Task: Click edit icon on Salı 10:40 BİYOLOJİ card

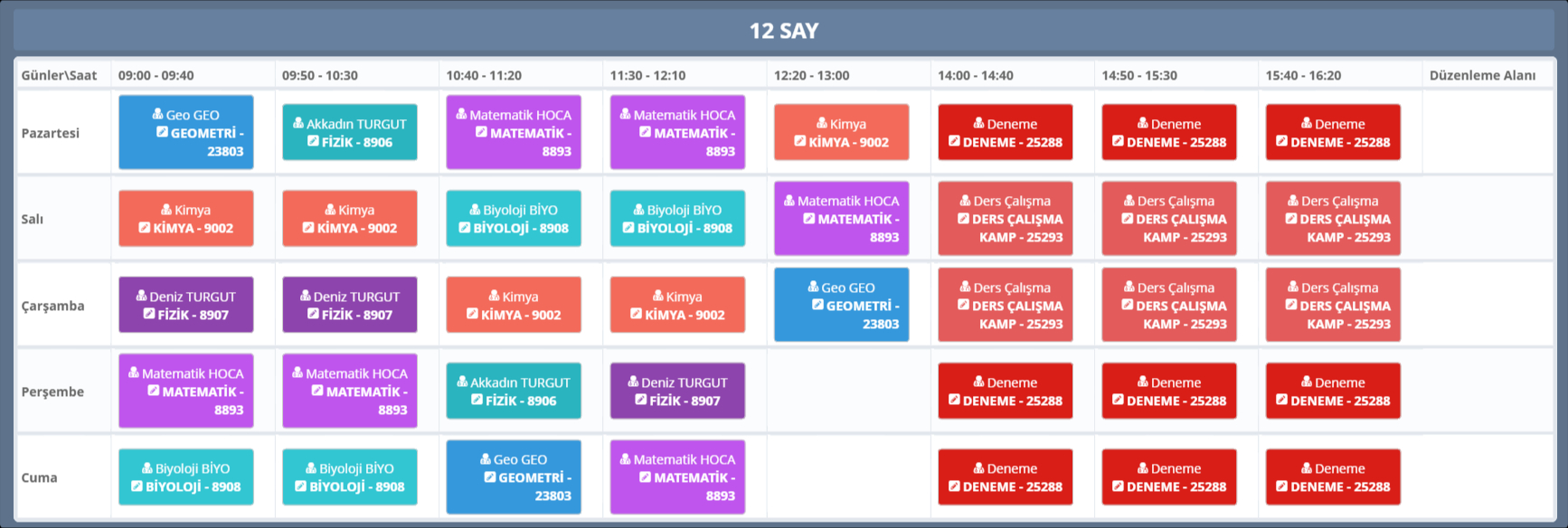Action: (x=465, y=228)
